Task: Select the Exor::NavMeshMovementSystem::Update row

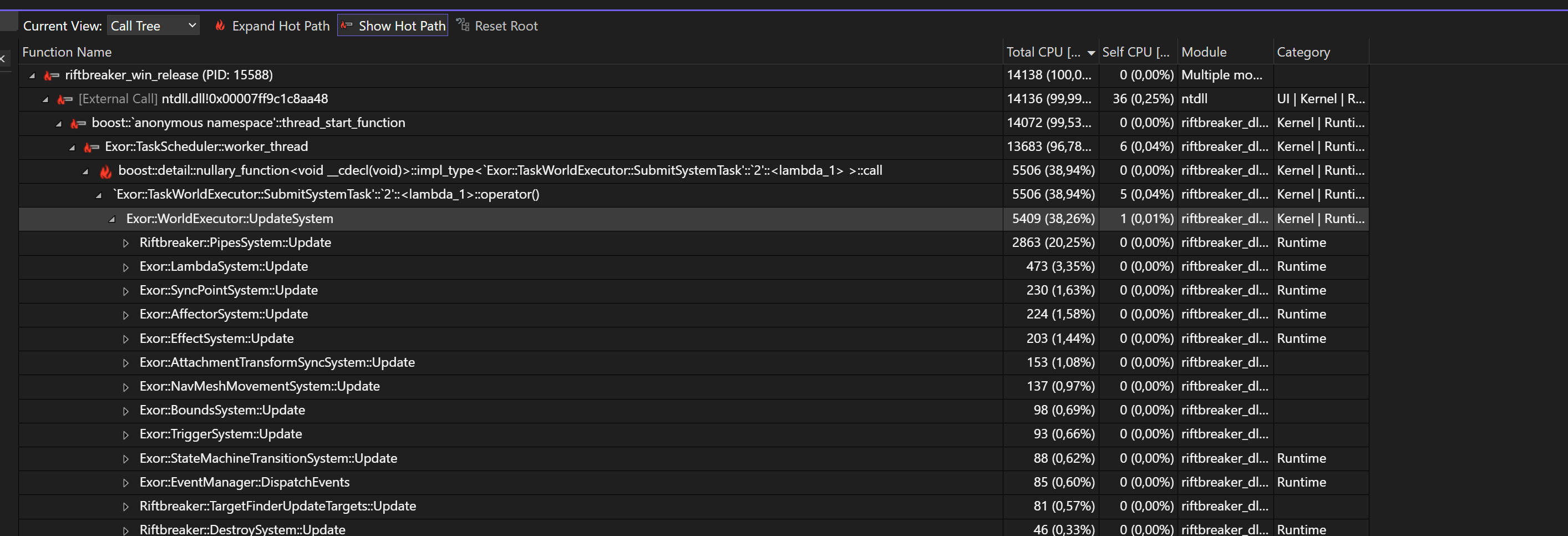Action: point(693,386)
